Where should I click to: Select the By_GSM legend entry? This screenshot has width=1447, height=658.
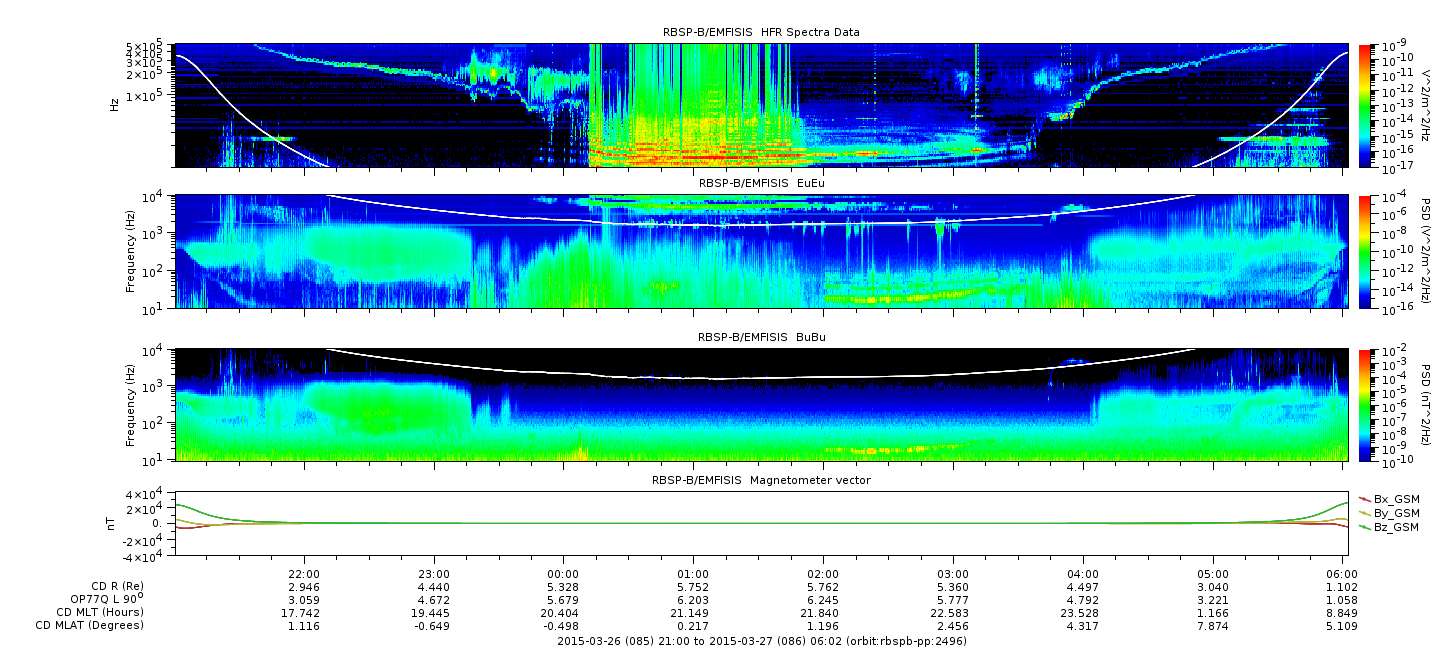click(x=1395, y=513)
